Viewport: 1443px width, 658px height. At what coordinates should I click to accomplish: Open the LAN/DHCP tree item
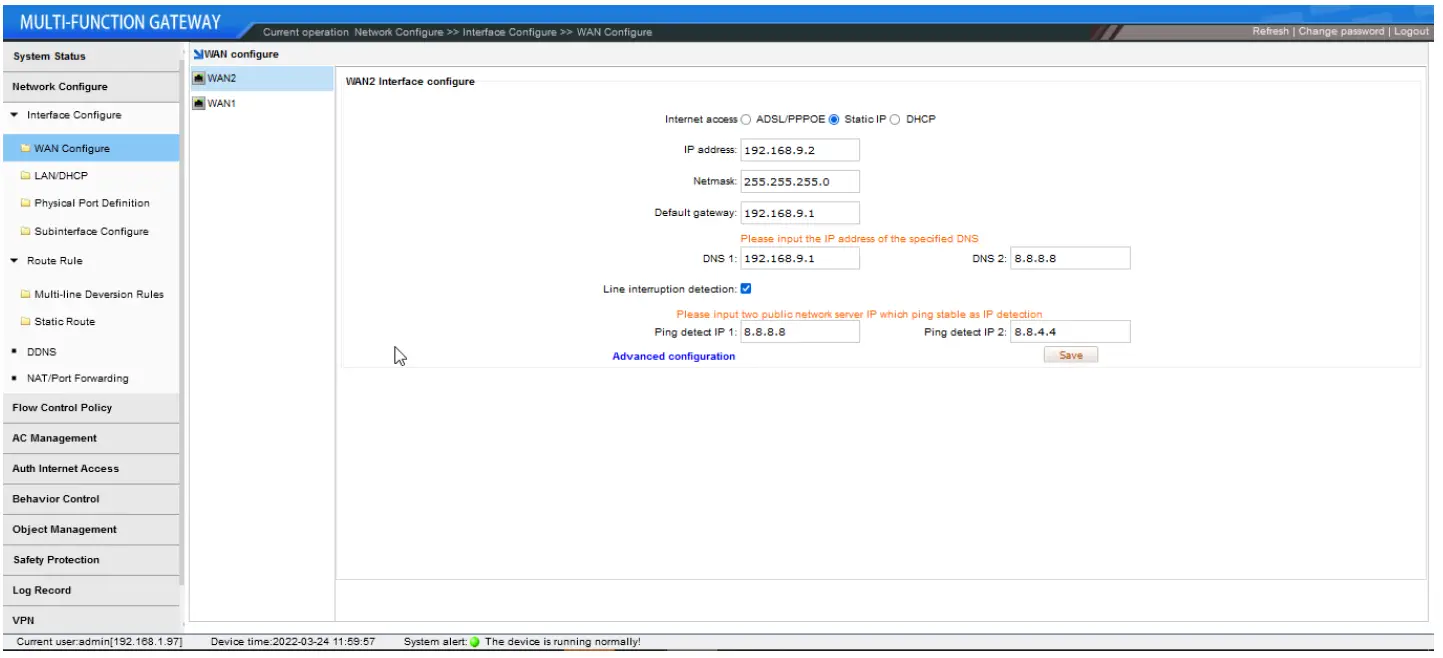tap(61, 176)
